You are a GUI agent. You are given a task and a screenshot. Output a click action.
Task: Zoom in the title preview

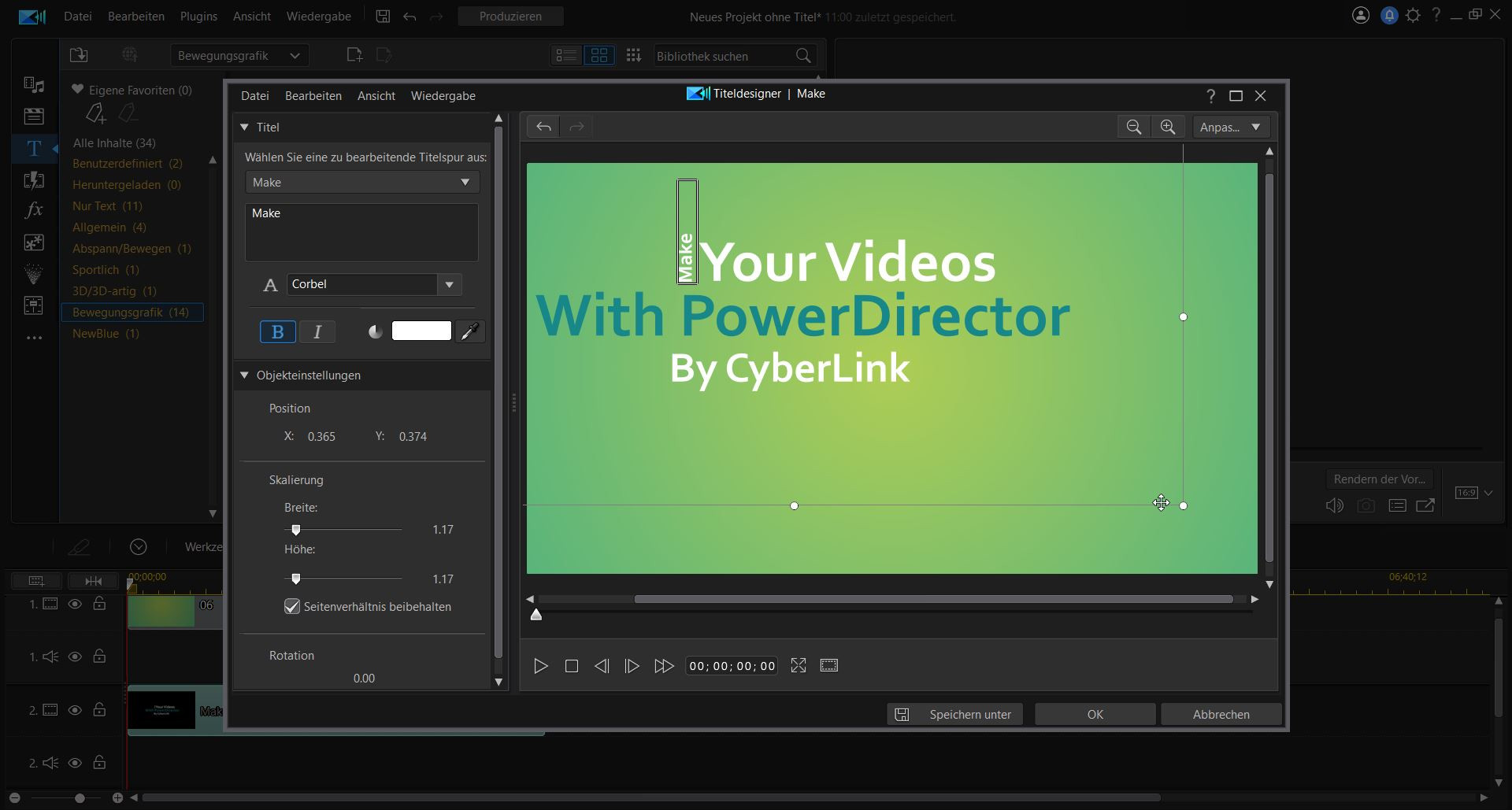click(1168, 127)
